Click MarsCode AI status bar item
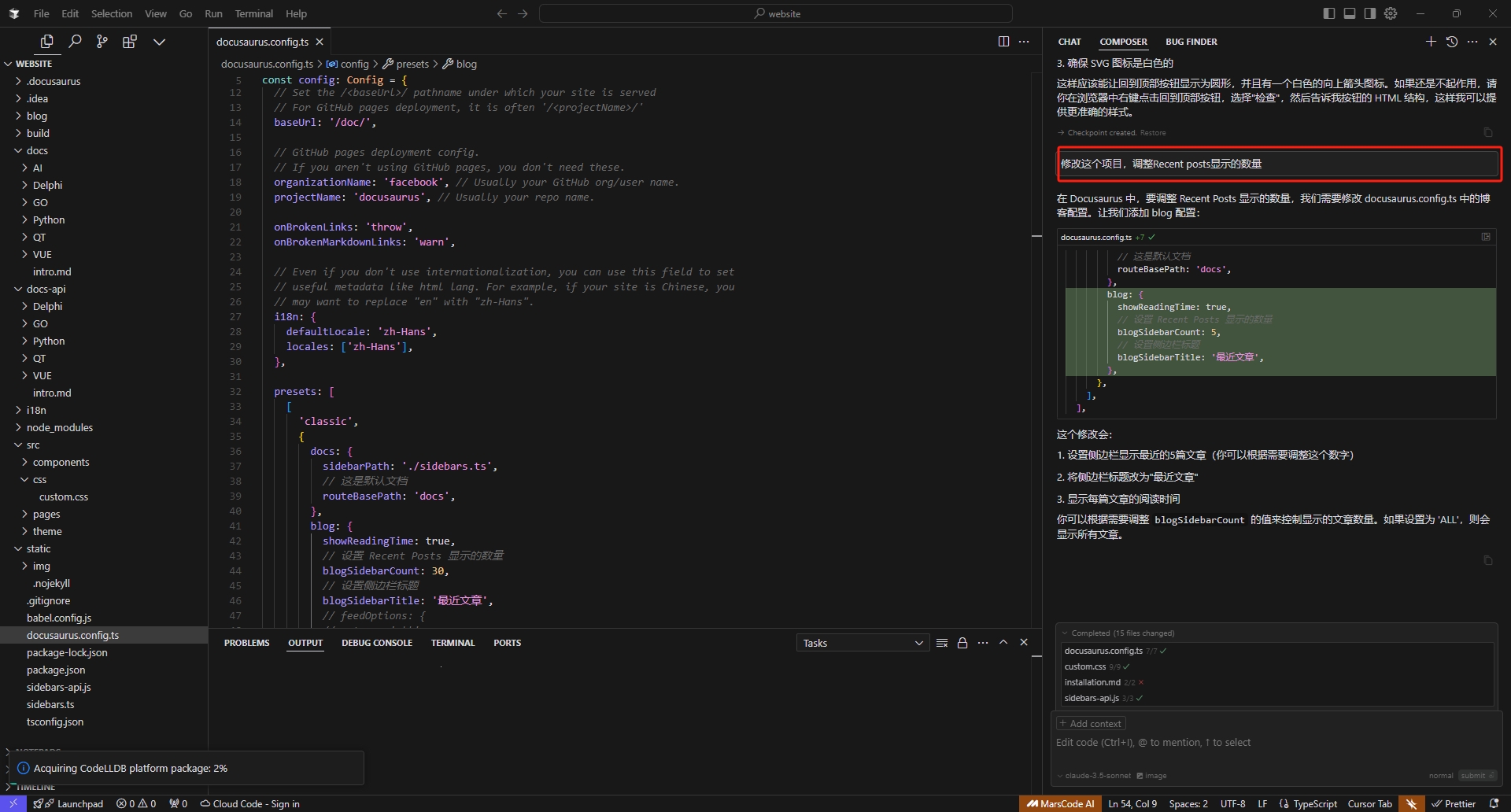The height and width of the screenshot is (812, 1511). point(1059,803)
